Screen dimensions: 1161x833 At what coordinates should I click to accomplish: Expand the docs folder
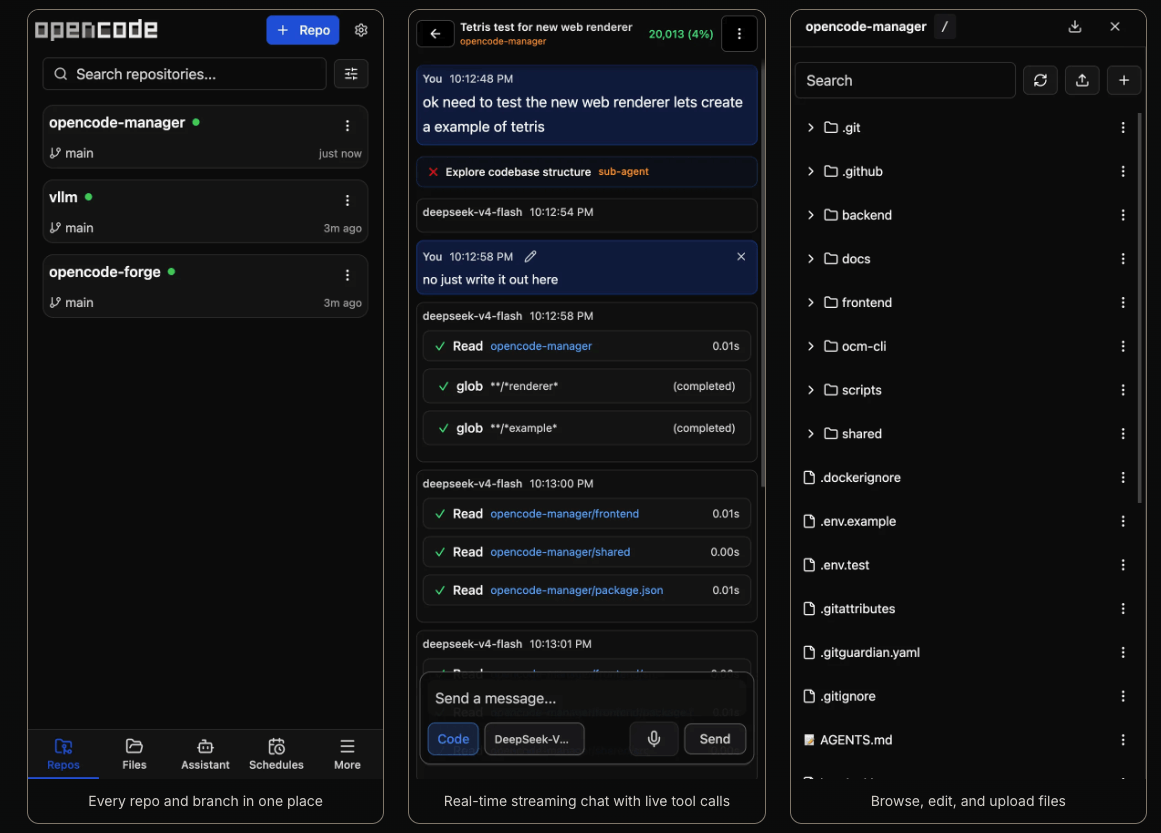811,258
